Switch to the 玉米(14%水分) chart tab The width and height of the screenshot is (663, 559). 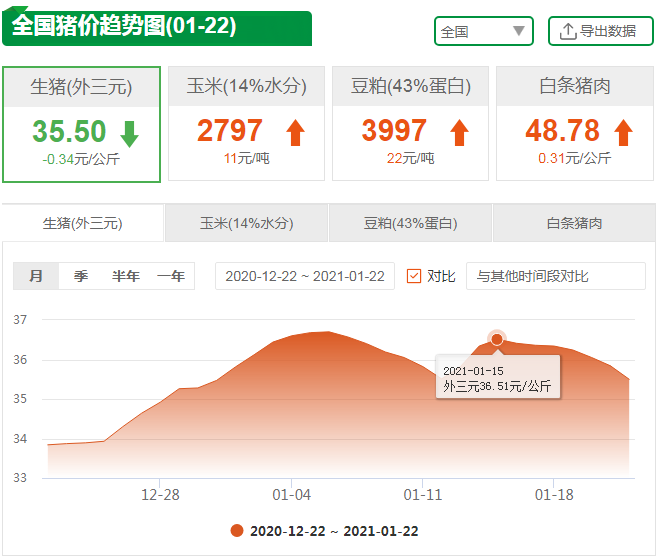point(246,224)
